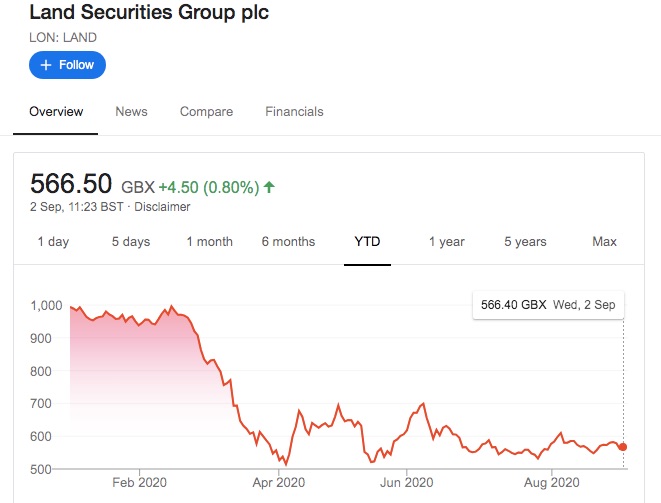661x503 pixels.
Task: Select the 1 day chart range
Action: pos(53,242)
